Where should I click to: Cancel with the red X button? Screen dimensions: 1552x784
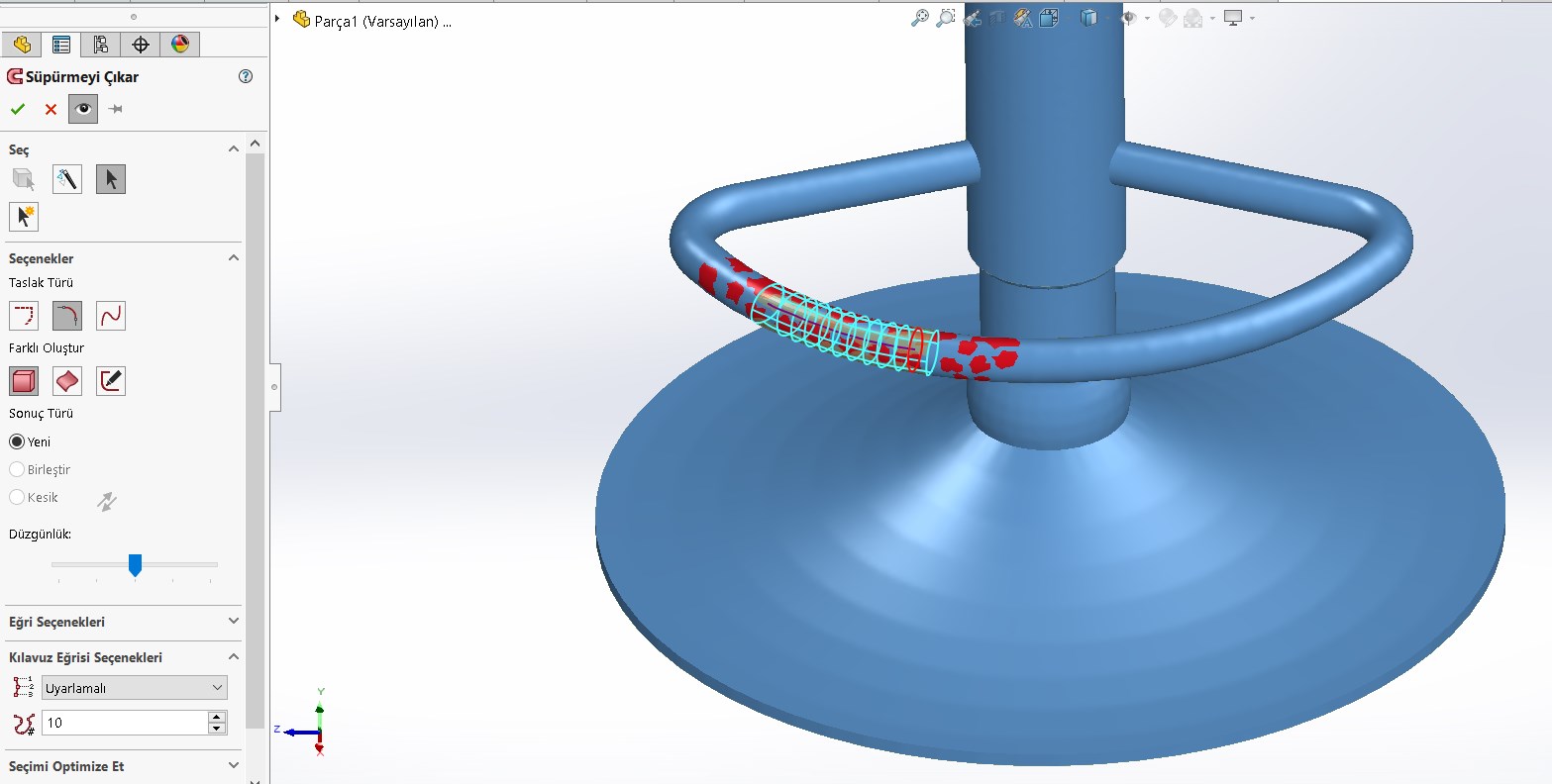point(51,109)
